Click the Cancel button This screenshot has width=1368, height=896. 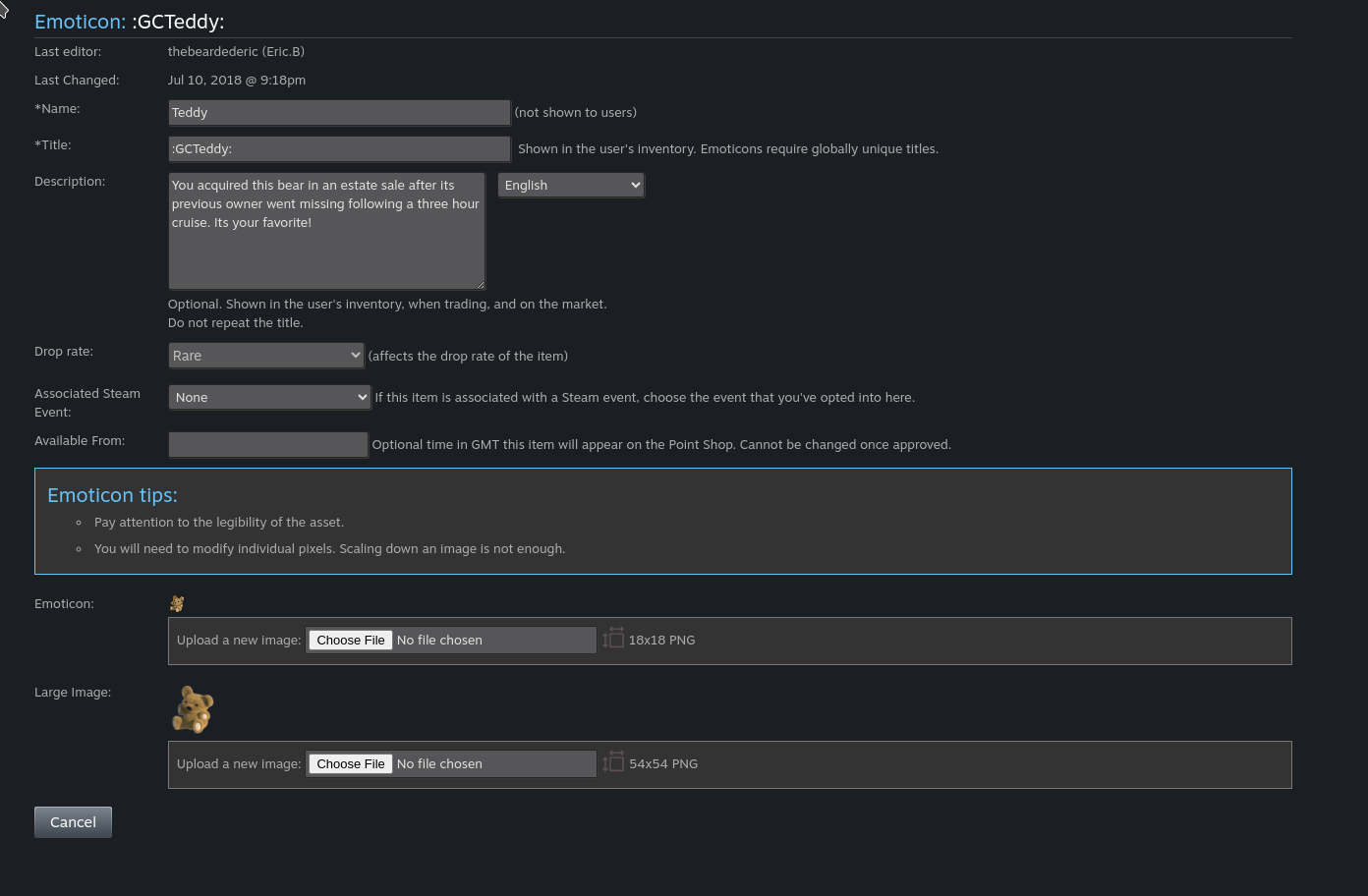(x=73, y=822)
